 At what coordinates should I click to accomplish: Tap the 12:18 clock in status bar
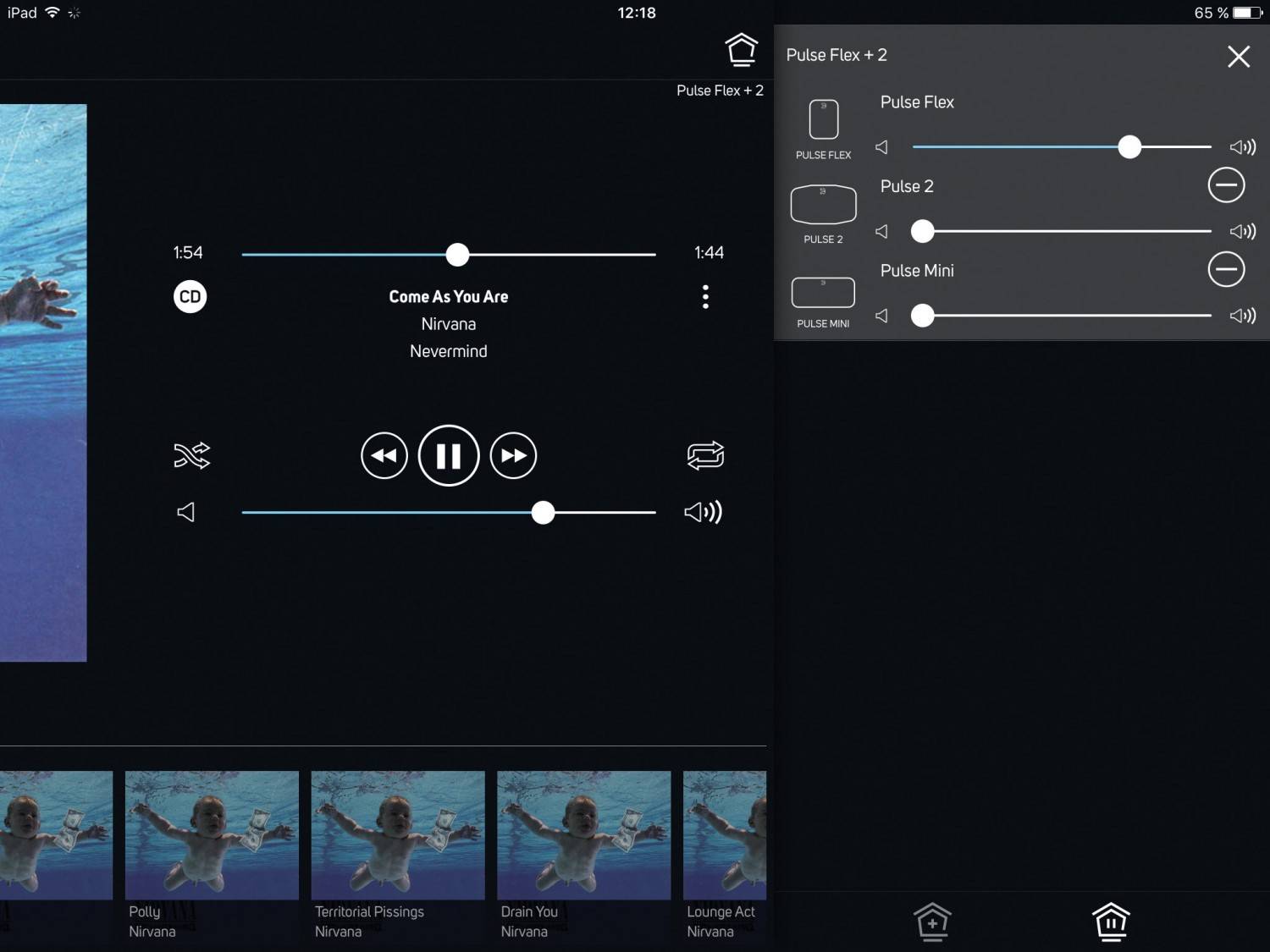637,13
